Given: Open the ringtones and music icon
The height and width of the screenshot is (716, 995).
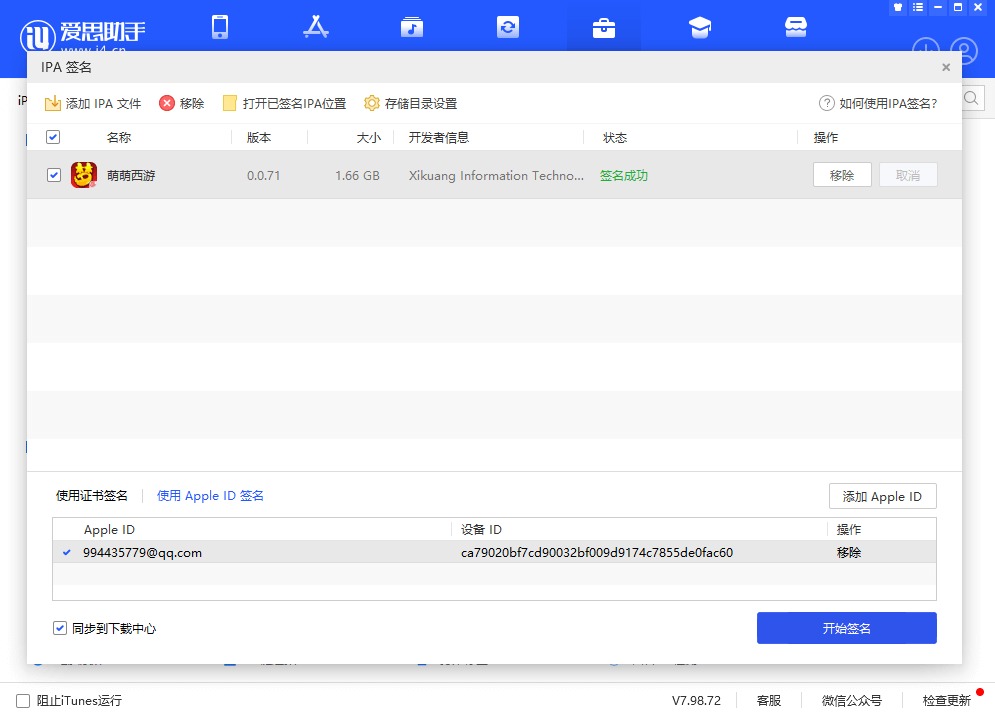Looking at the screenshot, I should click(x=412, y=27).
